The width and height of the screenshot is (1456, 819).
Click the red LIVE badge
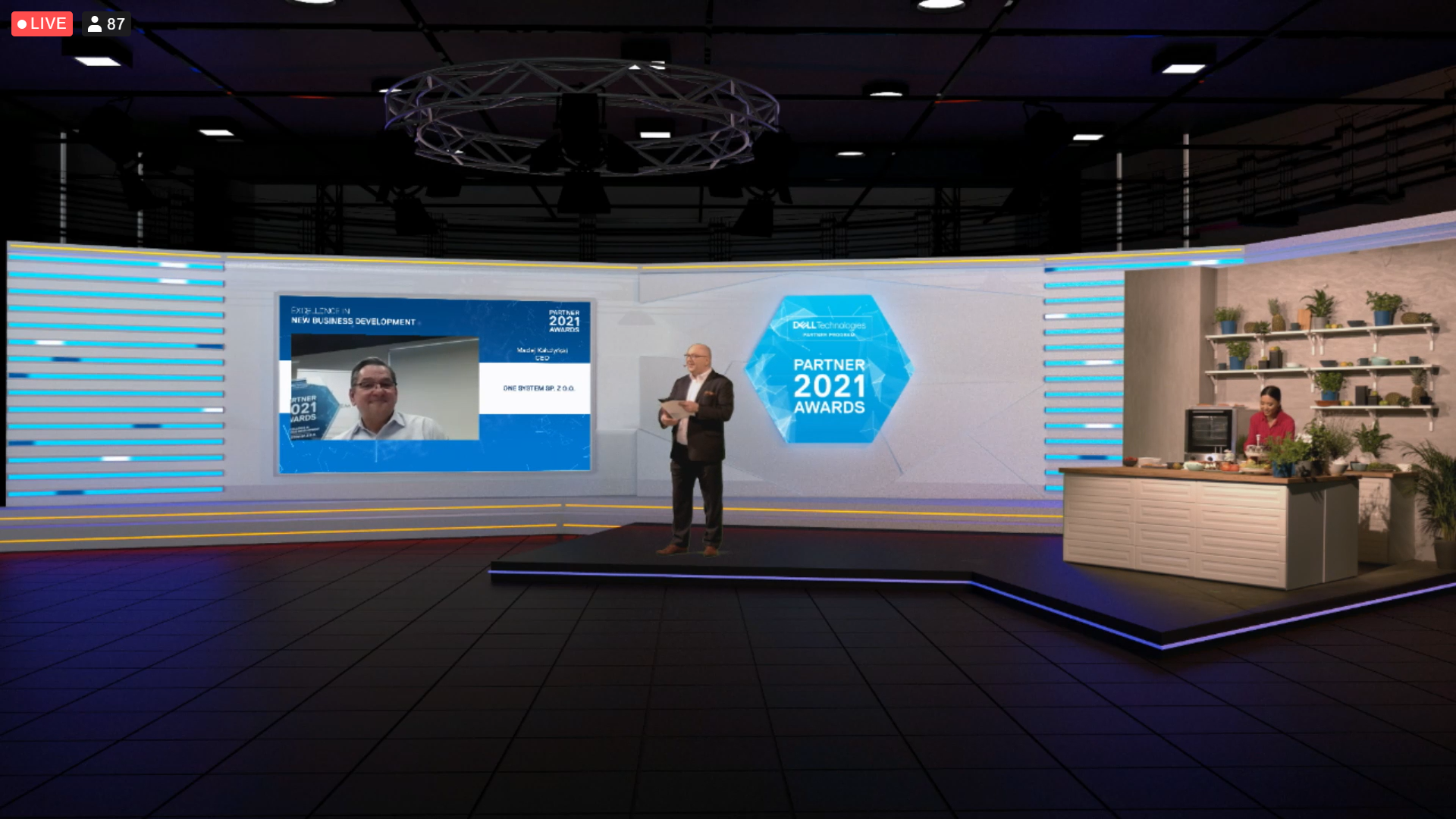point(42,24)
